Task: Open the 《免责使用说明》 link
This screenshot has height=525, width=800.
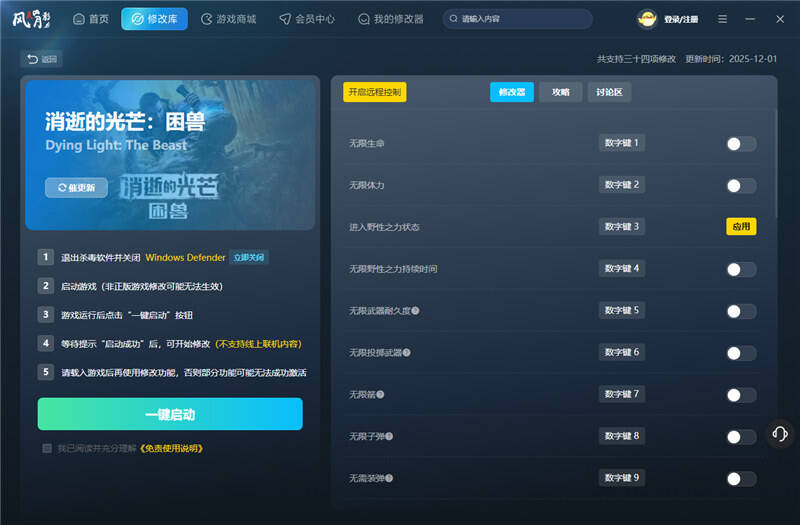Action: (x=171, y=448)
